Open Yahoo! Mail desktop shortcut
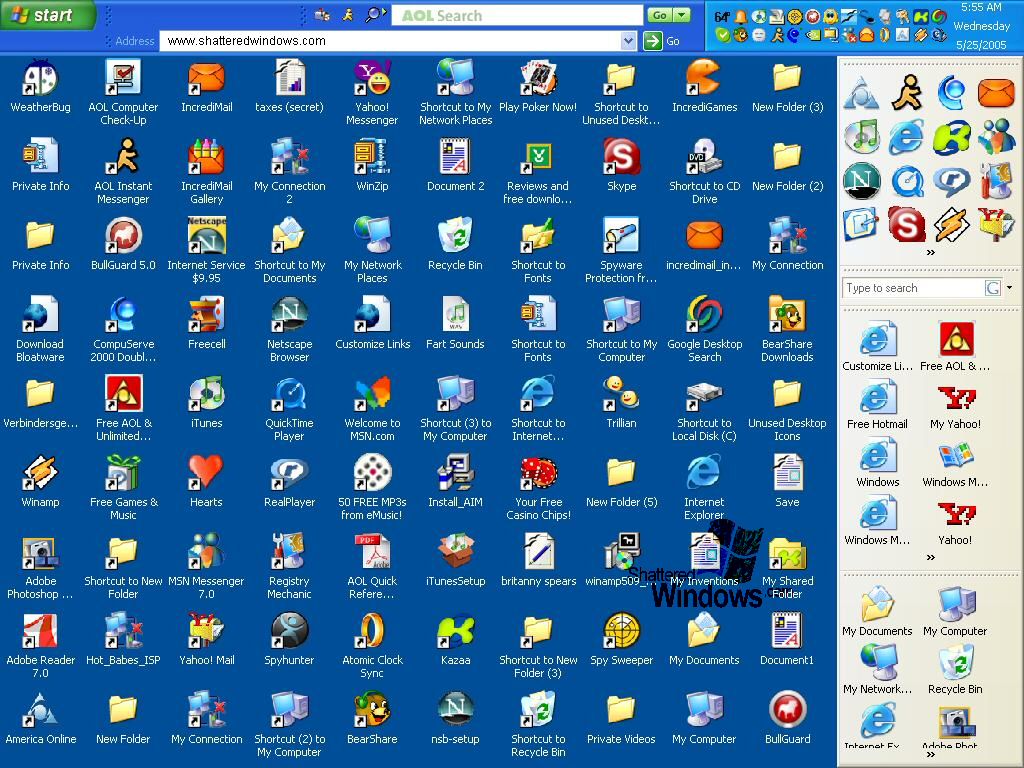This screenshot has width=1024, height=768. (206, 639)
